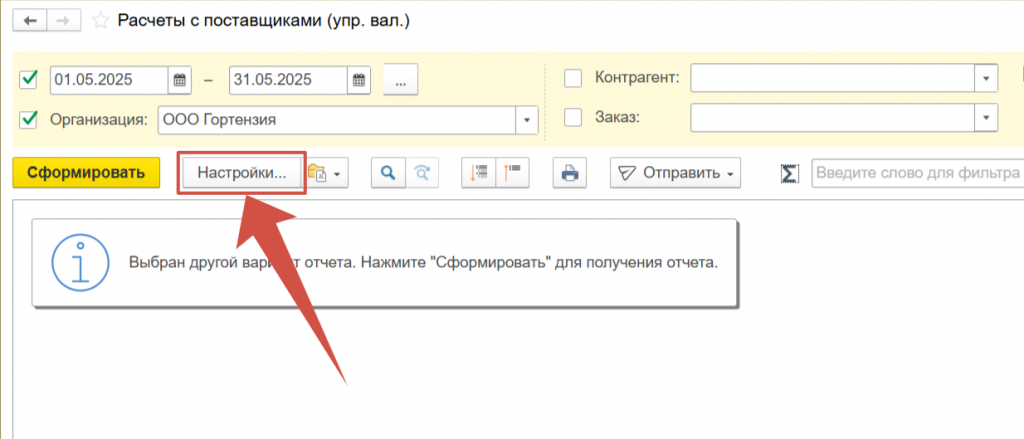Open the Отправить send menu

coord(674,173)
